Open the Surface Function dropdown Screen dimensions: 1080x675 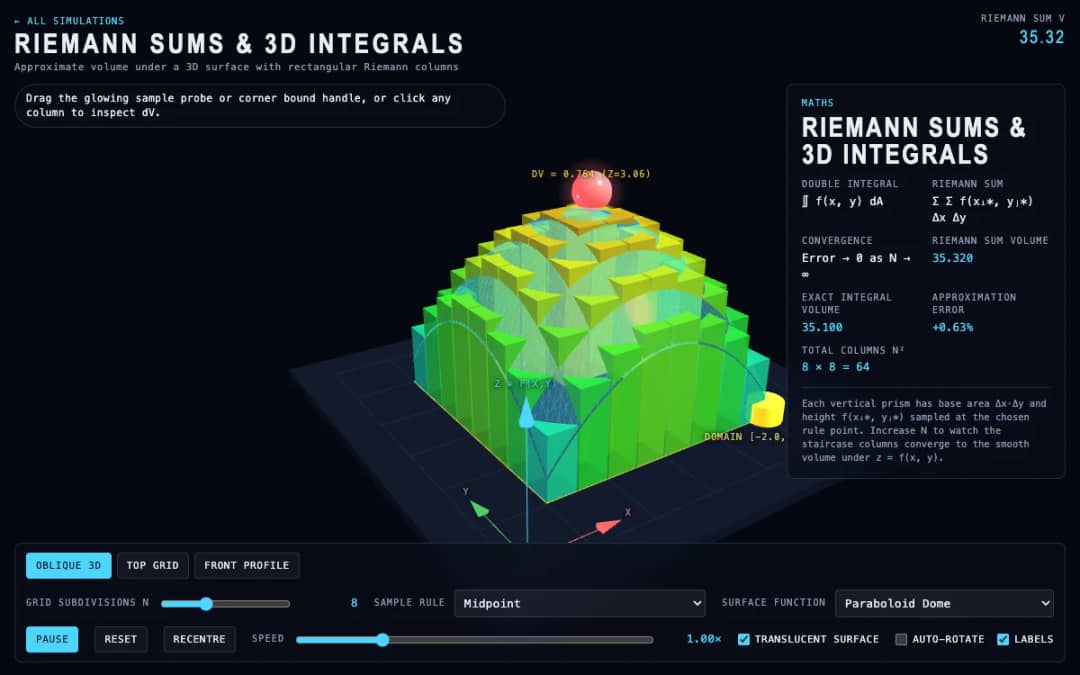(944, 603)
